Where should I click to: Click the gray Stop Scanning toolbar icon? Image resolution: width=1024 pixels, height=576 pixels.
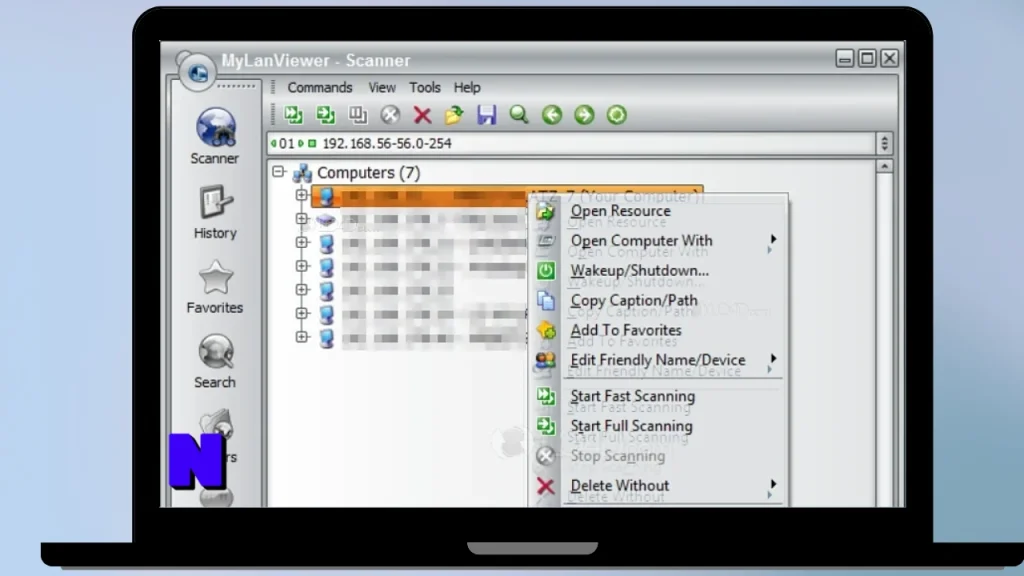tap(390, 115)
